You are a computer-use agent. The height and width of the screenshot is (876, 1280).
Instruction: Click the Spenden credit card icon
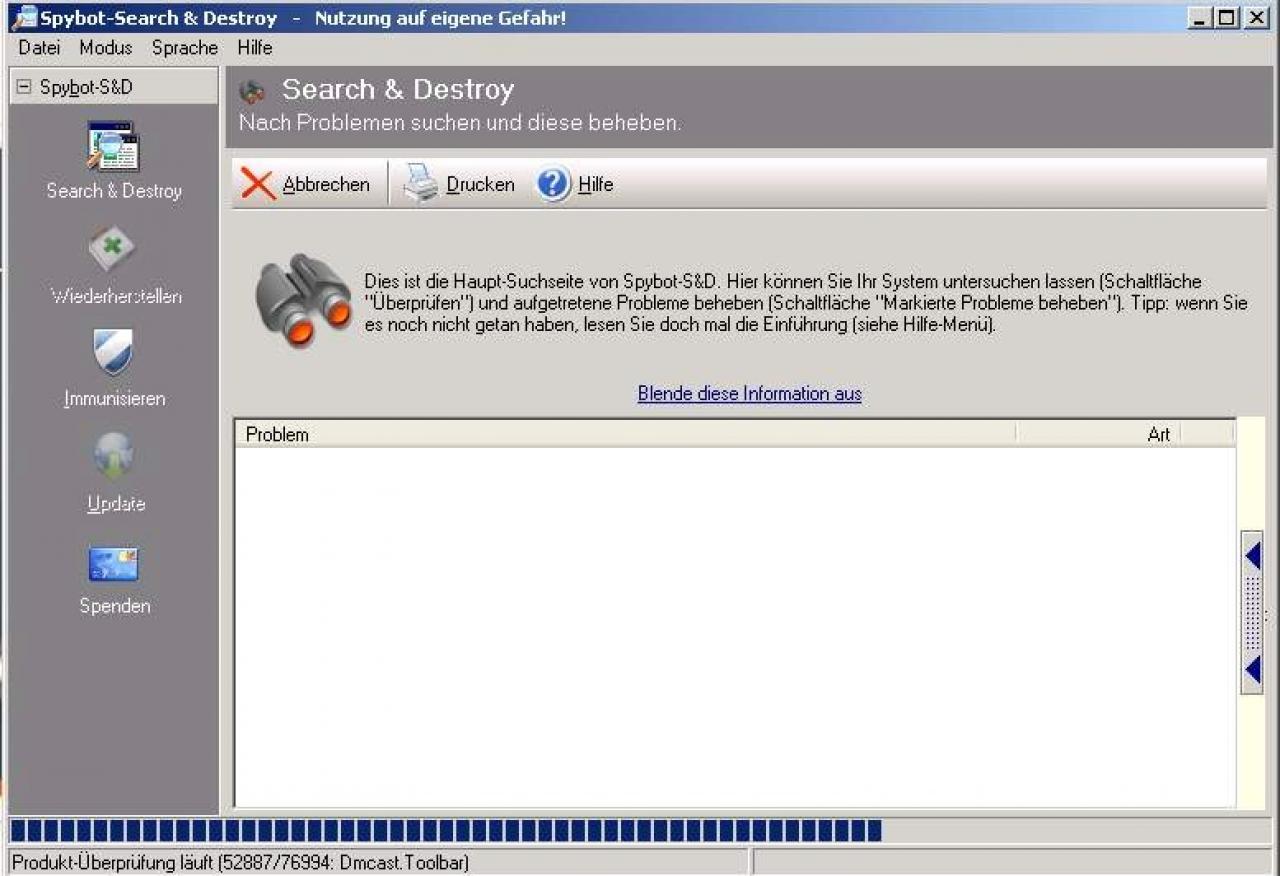(113, 564)
